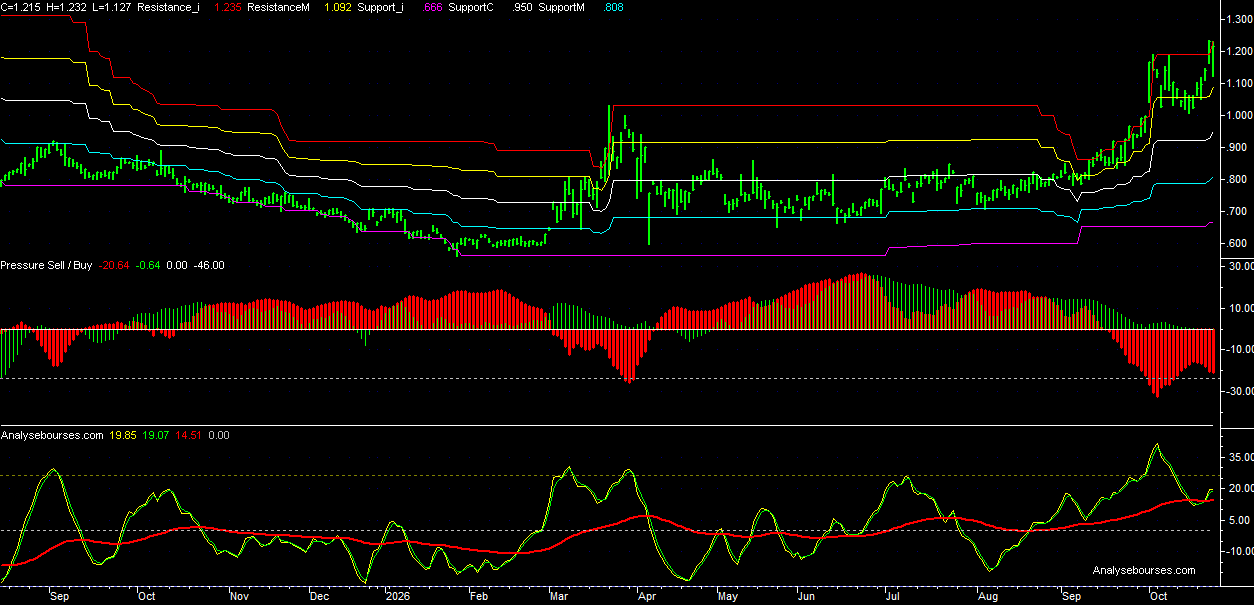Click the red 1.235 resistance value
This screenshot has height=605, width=1254.
[227, 6]
